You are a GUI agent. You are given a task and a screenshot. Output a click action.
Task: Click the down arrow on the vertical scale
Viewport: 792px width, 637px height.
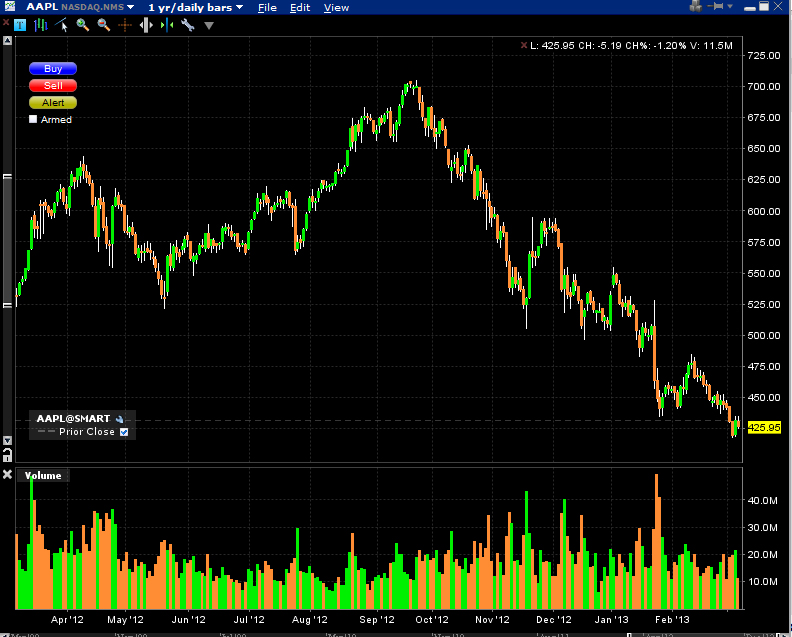[7, 440]
